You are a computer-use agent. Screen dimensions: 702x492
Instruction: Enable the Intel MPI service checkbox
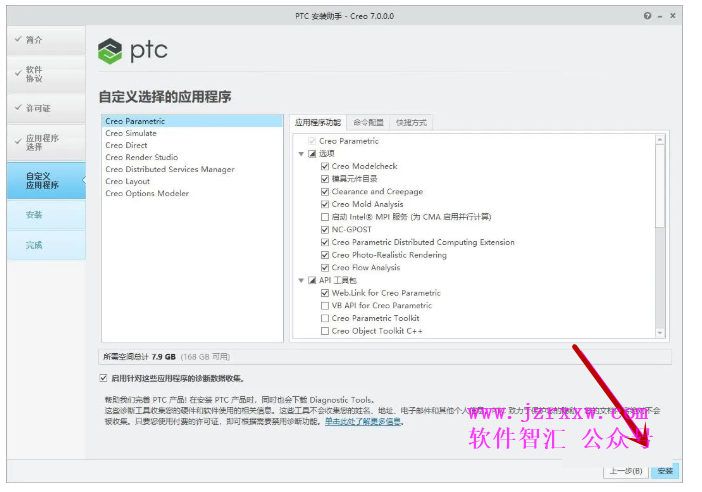click(325, 217)
